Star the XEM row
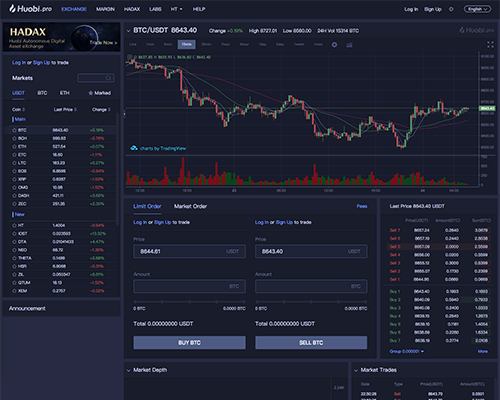The image size is (500, 400). 14,291
